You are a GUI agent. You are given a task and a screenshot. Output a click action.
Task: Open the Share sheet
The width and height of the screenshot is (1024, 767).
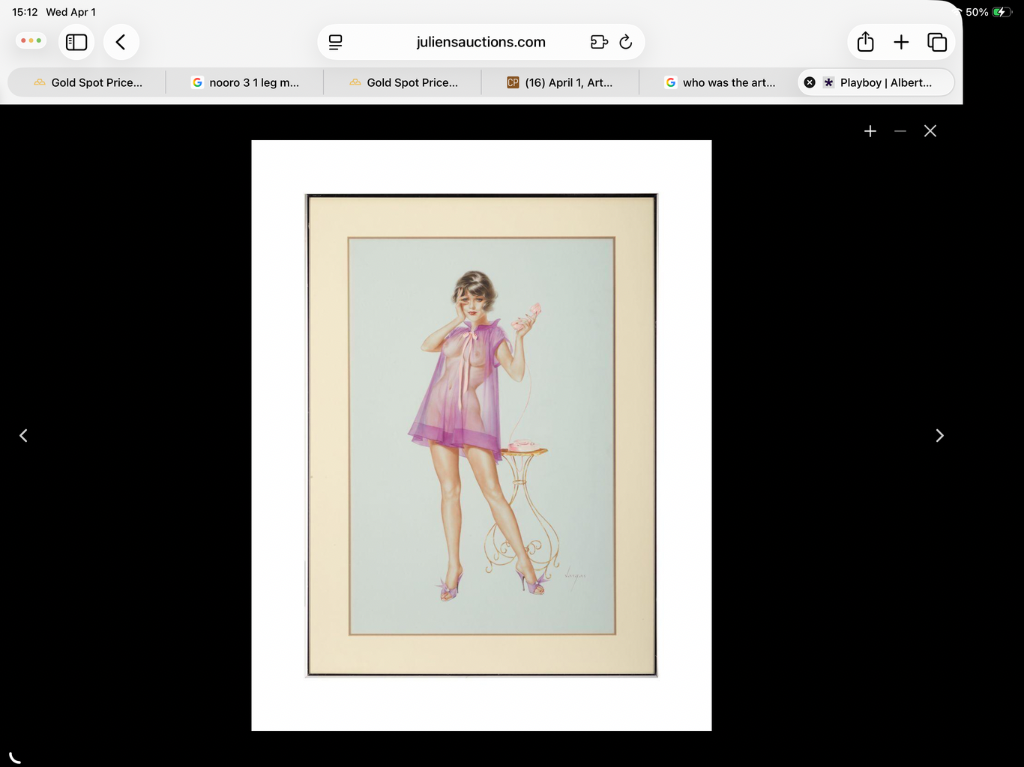866,42
